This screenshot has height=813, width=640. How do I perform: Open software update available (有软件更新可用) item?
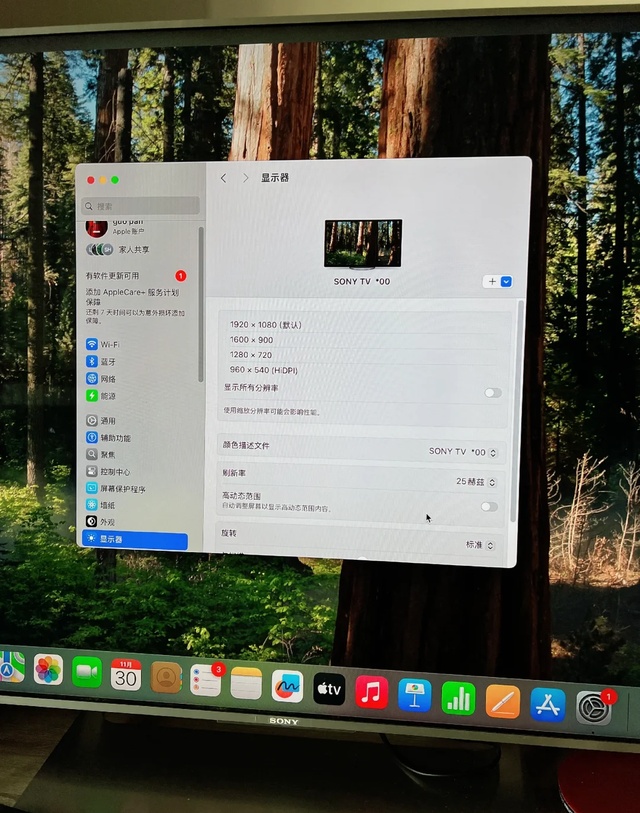pyautogui.click(x=136, y=275)
